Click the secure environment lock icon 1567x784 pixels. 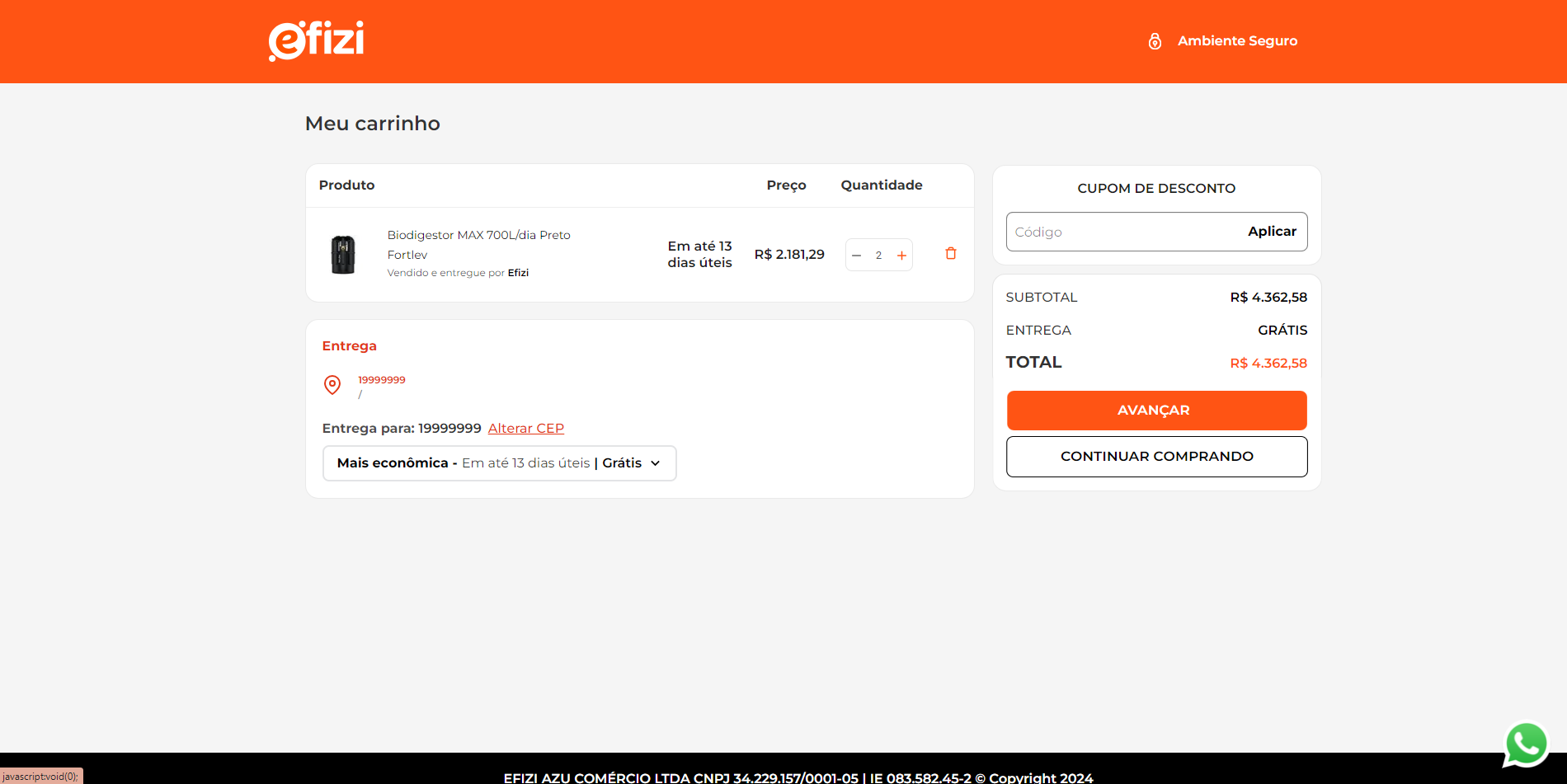pos(1155,41)
